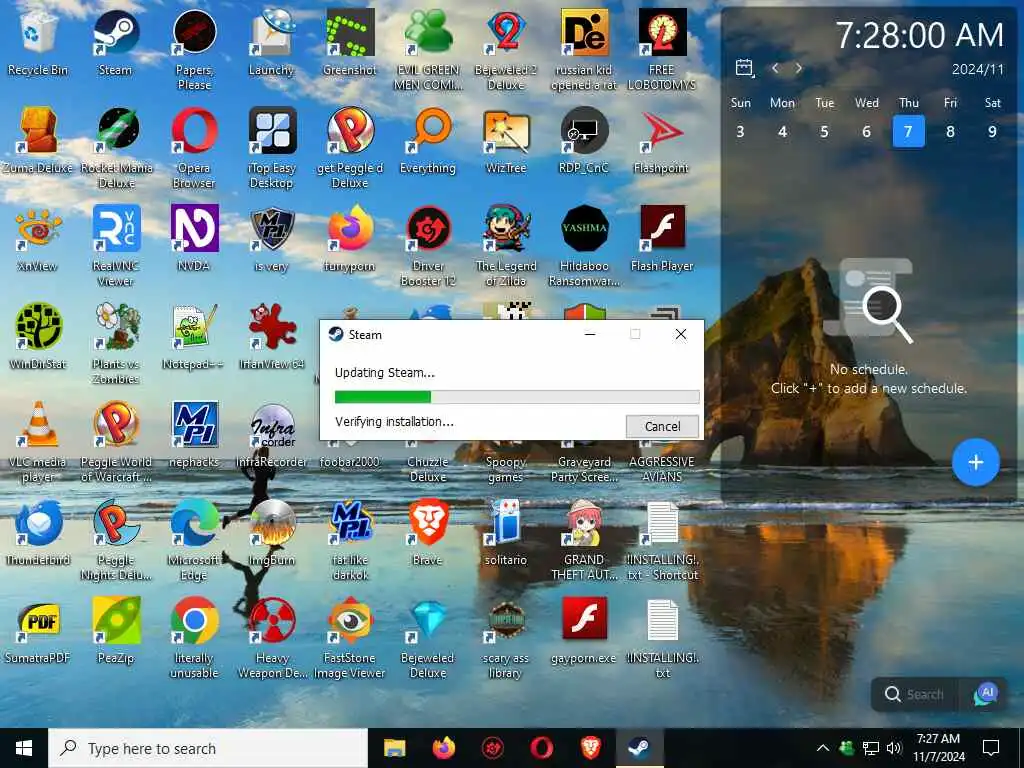
Task: Select the Opera Browser desktop shortcut
Action: [x=194, y=131]
